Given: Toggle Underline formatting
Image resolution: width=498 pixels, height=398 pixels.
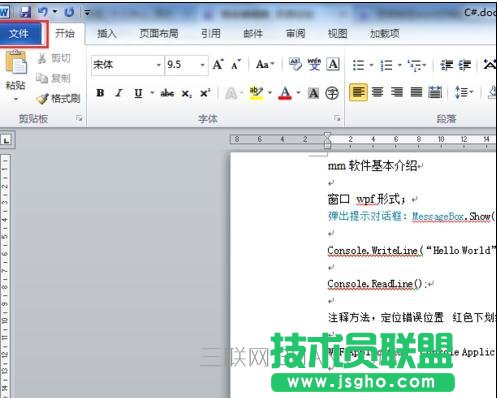Looking at the screenshot, I should [138, 93].
